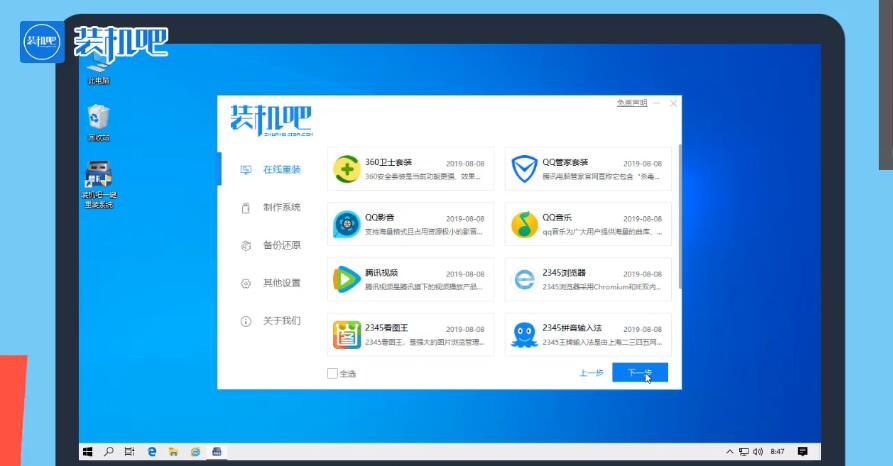The image size is (893, 466).
Task: Click the 2345浏览器 title text
Action: (x=564, y=273)
